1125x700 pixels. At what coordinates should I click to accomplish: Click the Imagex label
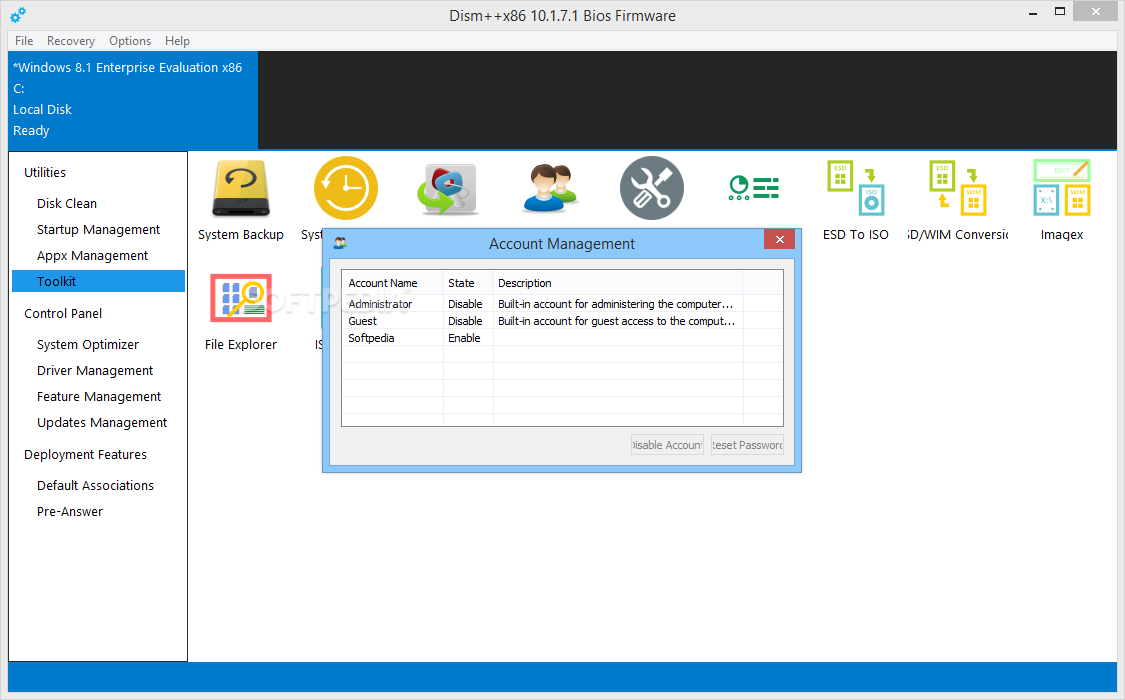(x=1062, y=235)
